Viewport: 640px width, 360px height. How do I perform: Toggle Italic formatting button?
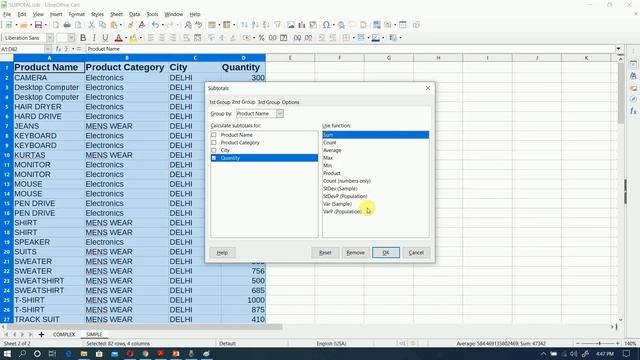(x=94, y=38)
